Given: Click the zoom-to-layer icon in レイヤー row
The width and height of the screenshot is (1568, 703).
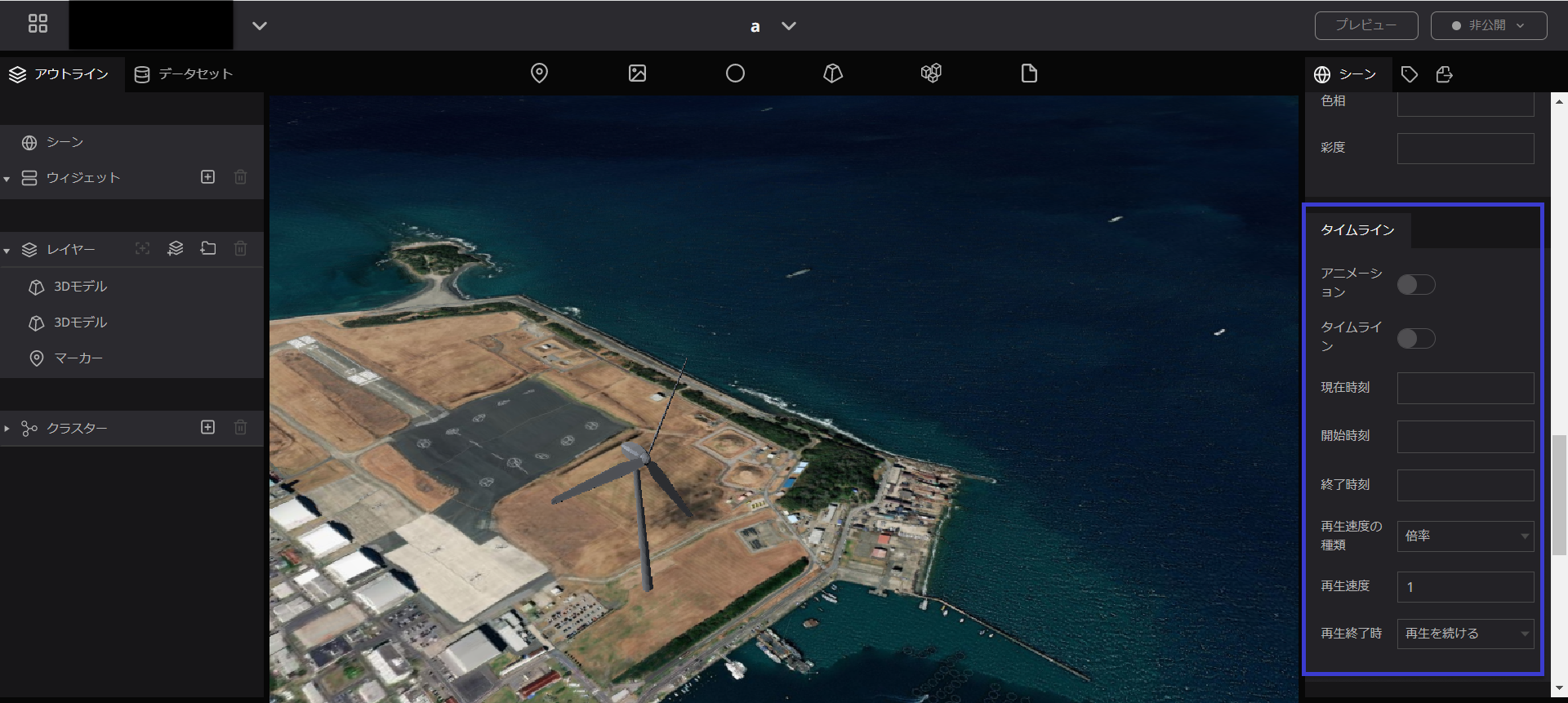Looking at the screenshot, I should (143, 248).
